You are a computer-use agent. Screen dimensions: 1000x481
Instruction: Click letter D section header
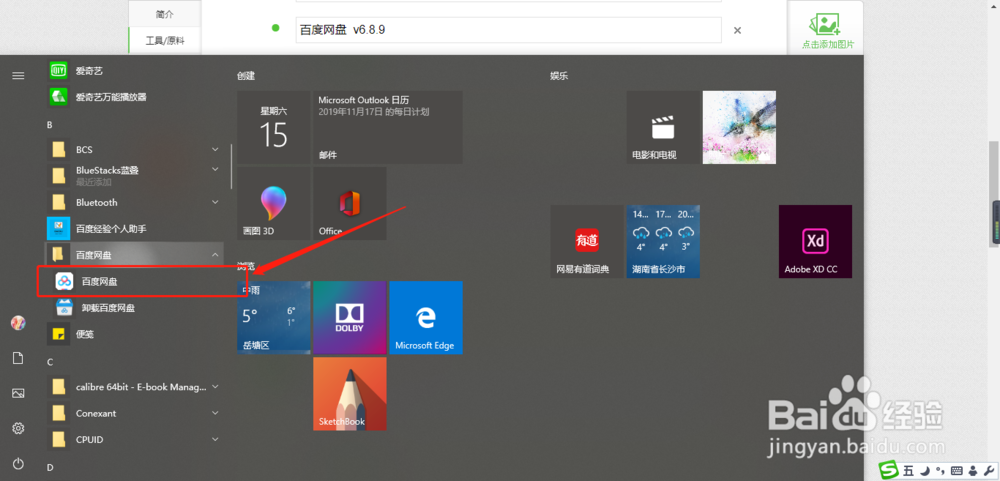coord(50,468)
